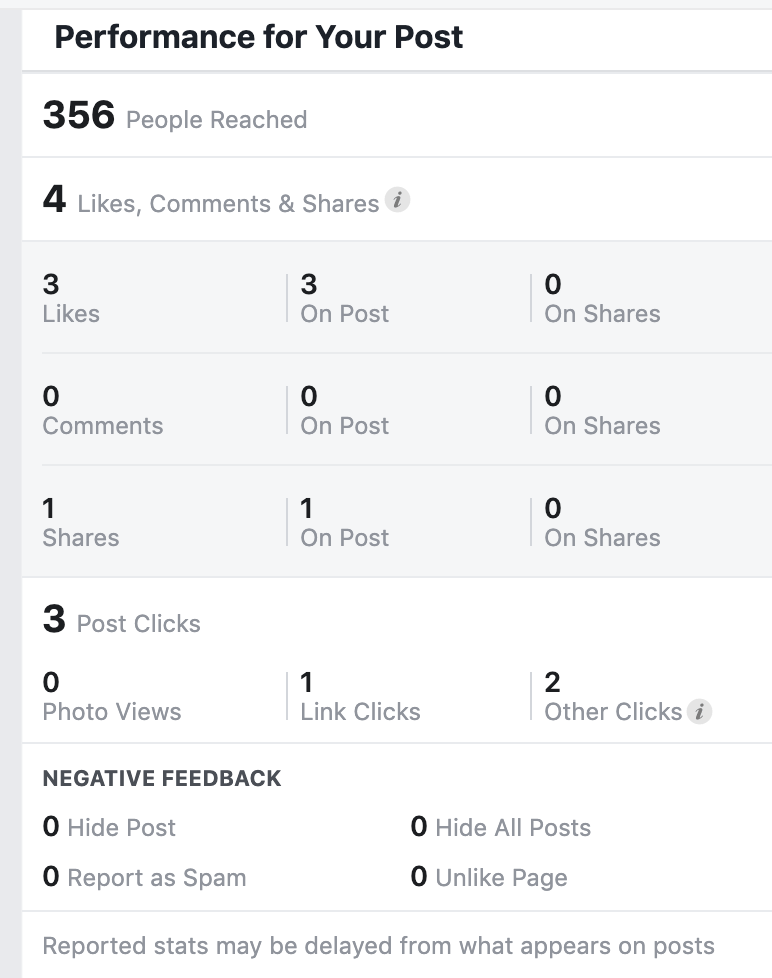The height and width of the screenshot is (978, 772).
Task: Click the Hide Post negative feedback count
Action: point(51,827)
